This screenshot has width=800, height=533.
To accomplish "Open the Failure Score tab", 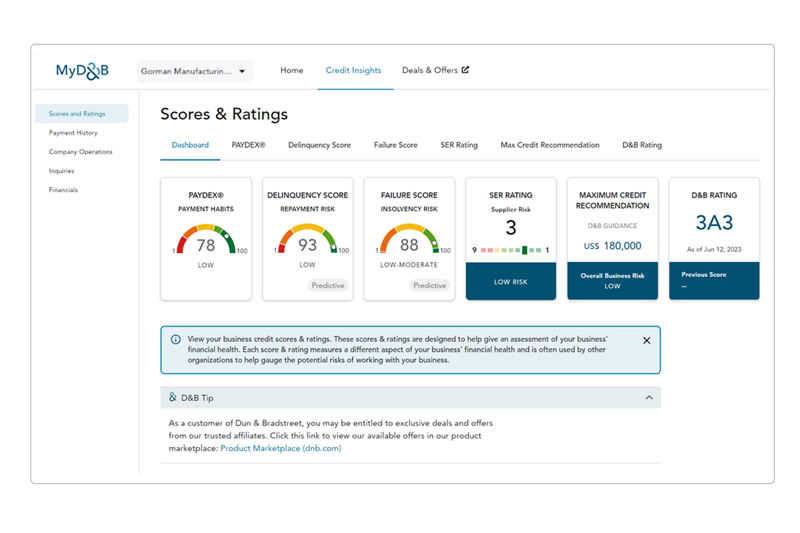I will (x=396, y=145).
